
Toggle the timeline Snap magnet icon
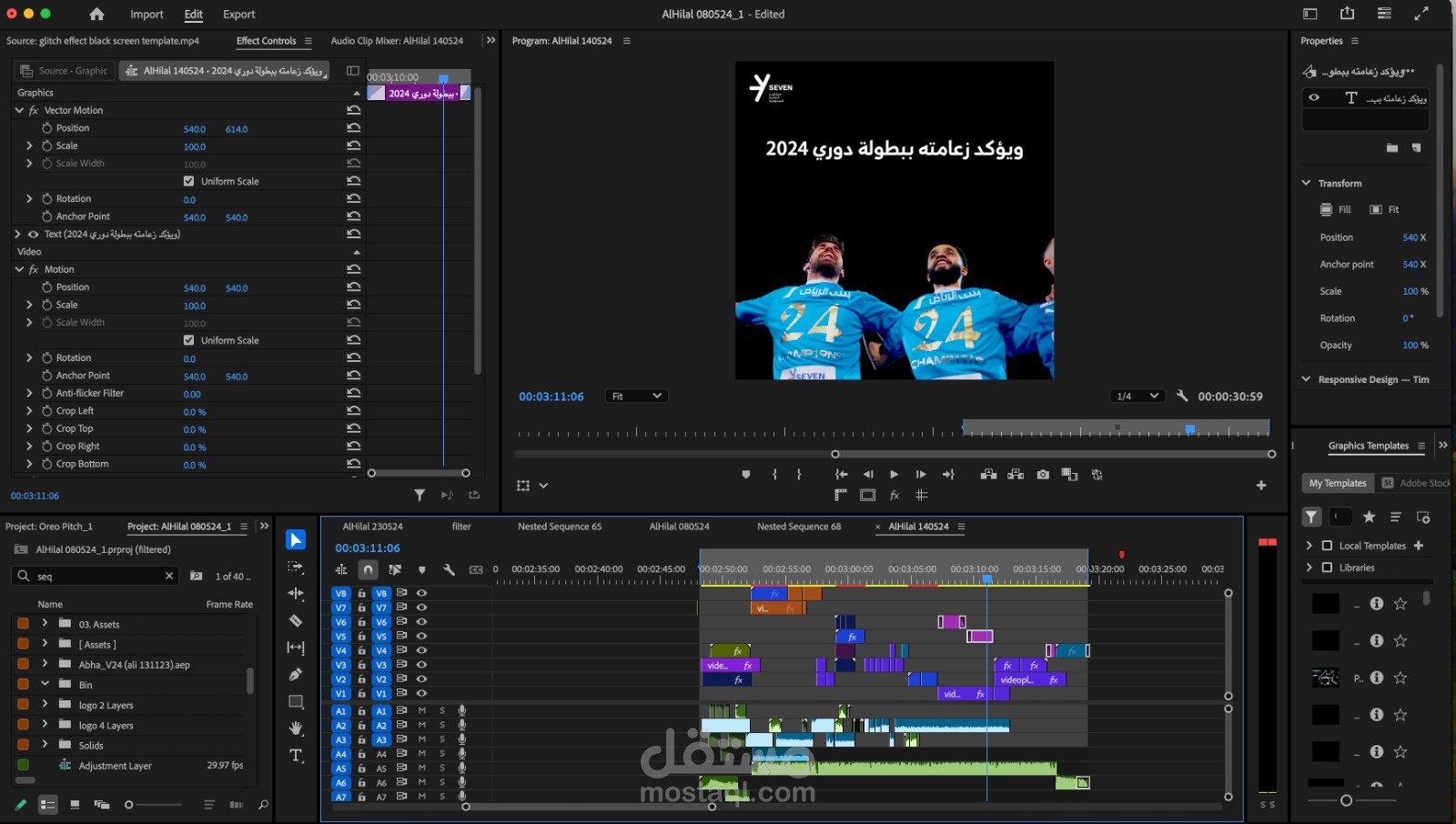coord(368,570)
